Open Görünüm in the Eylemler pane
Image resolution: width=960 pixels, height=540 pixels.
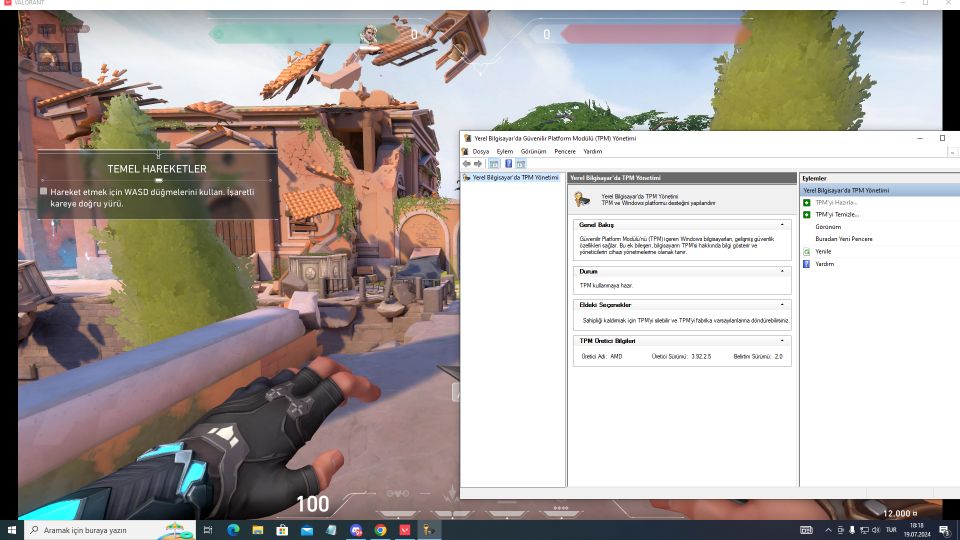(x=828, y=227)
